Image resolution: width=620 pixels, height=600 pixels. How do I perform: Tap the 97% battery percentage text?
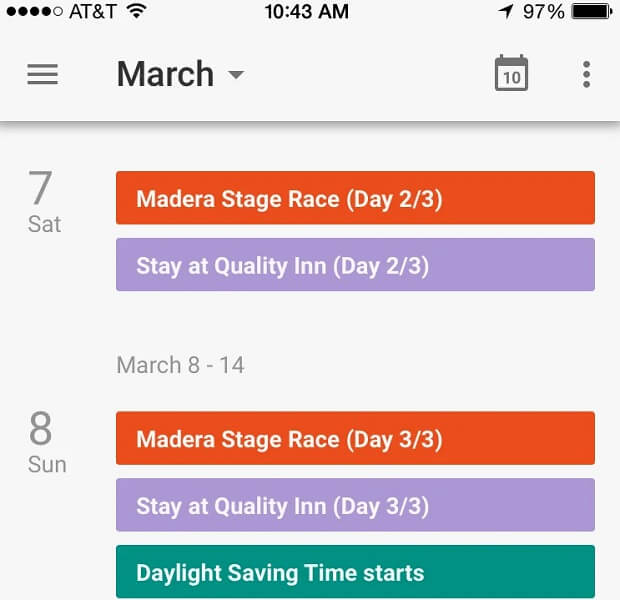pos(543,13)
